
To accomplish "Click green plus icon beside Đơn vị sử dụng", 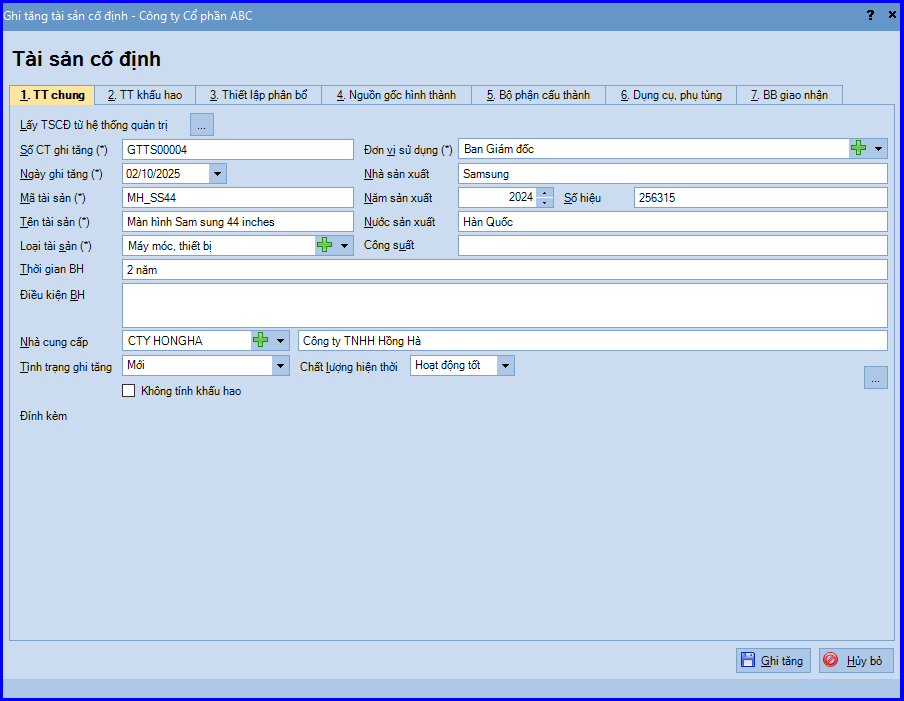I will (x=858, y=149).
